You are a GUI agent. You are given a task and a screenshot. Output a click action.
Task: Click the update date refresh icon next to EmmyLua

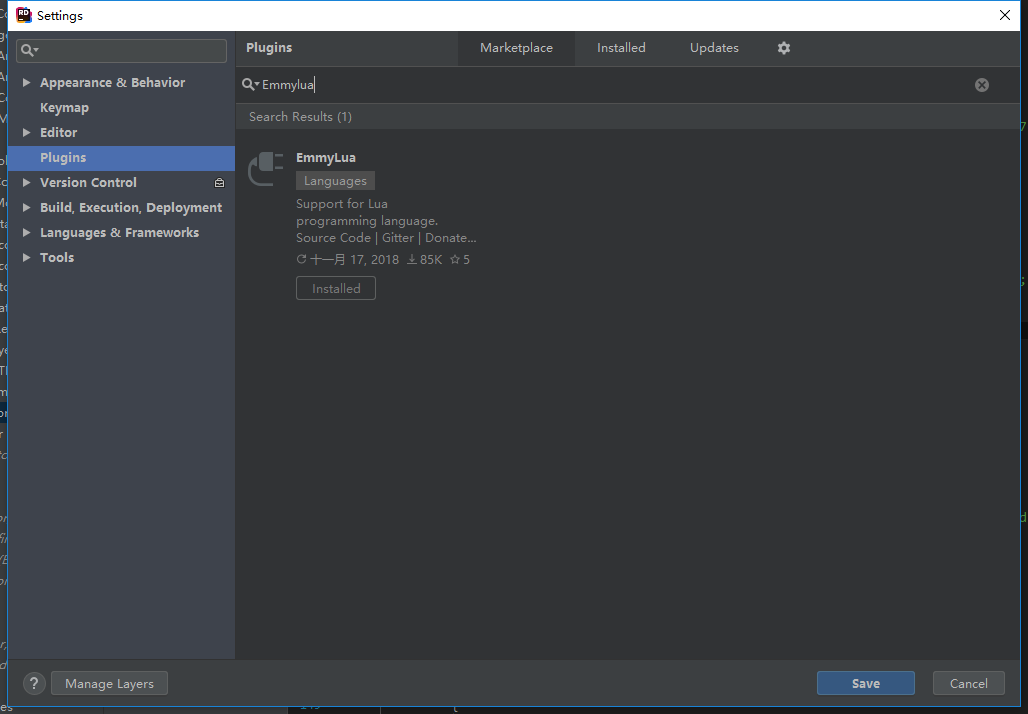[300, 258]
